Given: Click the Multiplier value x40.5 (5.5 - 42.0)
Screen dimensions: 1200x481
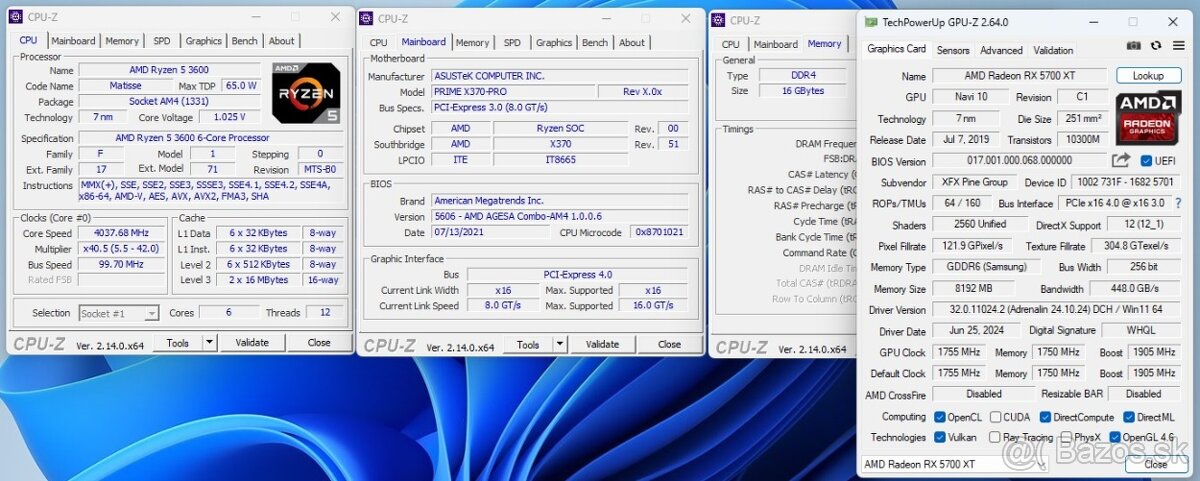Looking at the screenshot, I should (122, 249).
